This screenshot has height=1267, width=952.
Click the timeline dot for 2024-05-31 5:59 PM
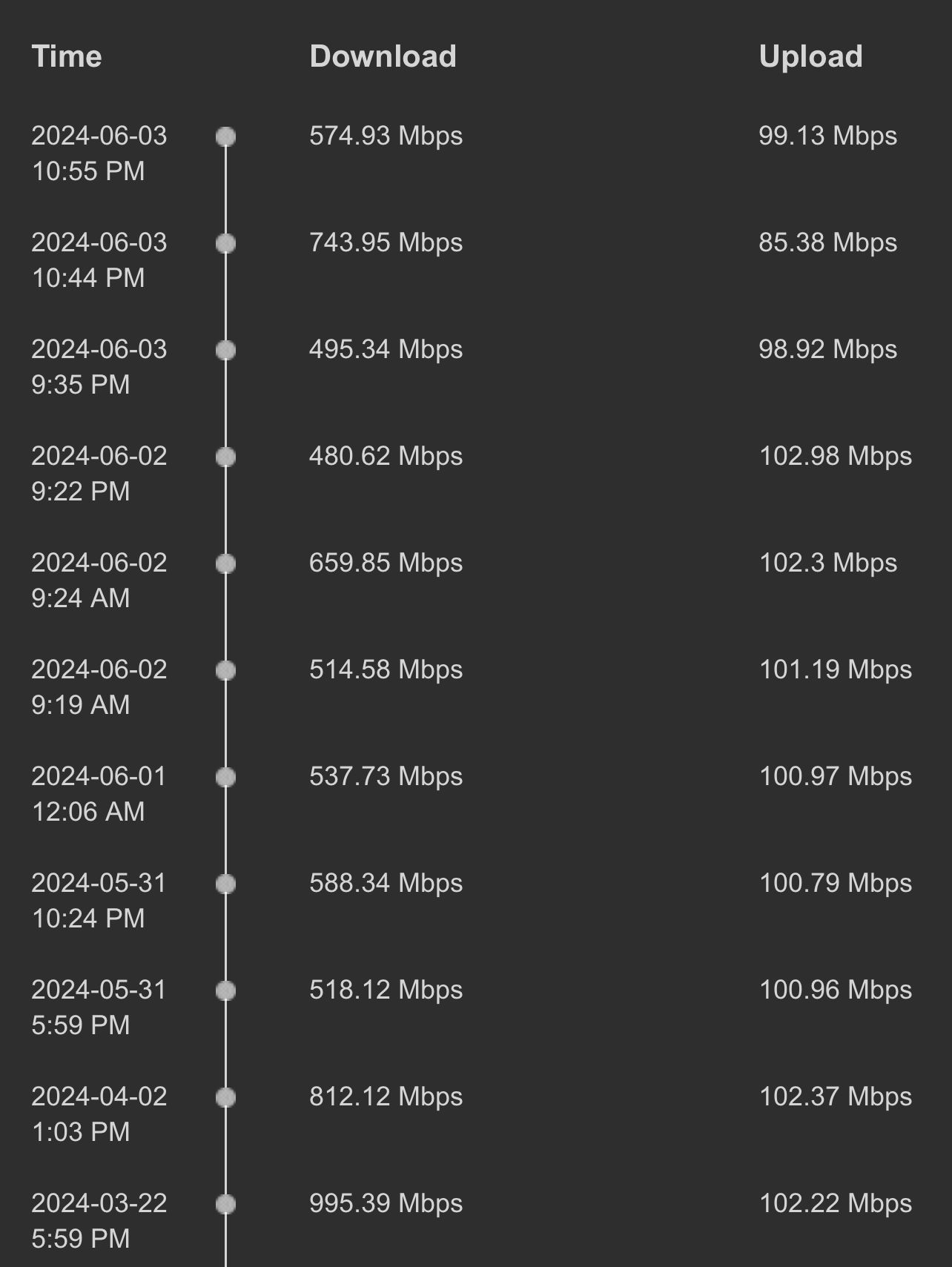[225, 991]
